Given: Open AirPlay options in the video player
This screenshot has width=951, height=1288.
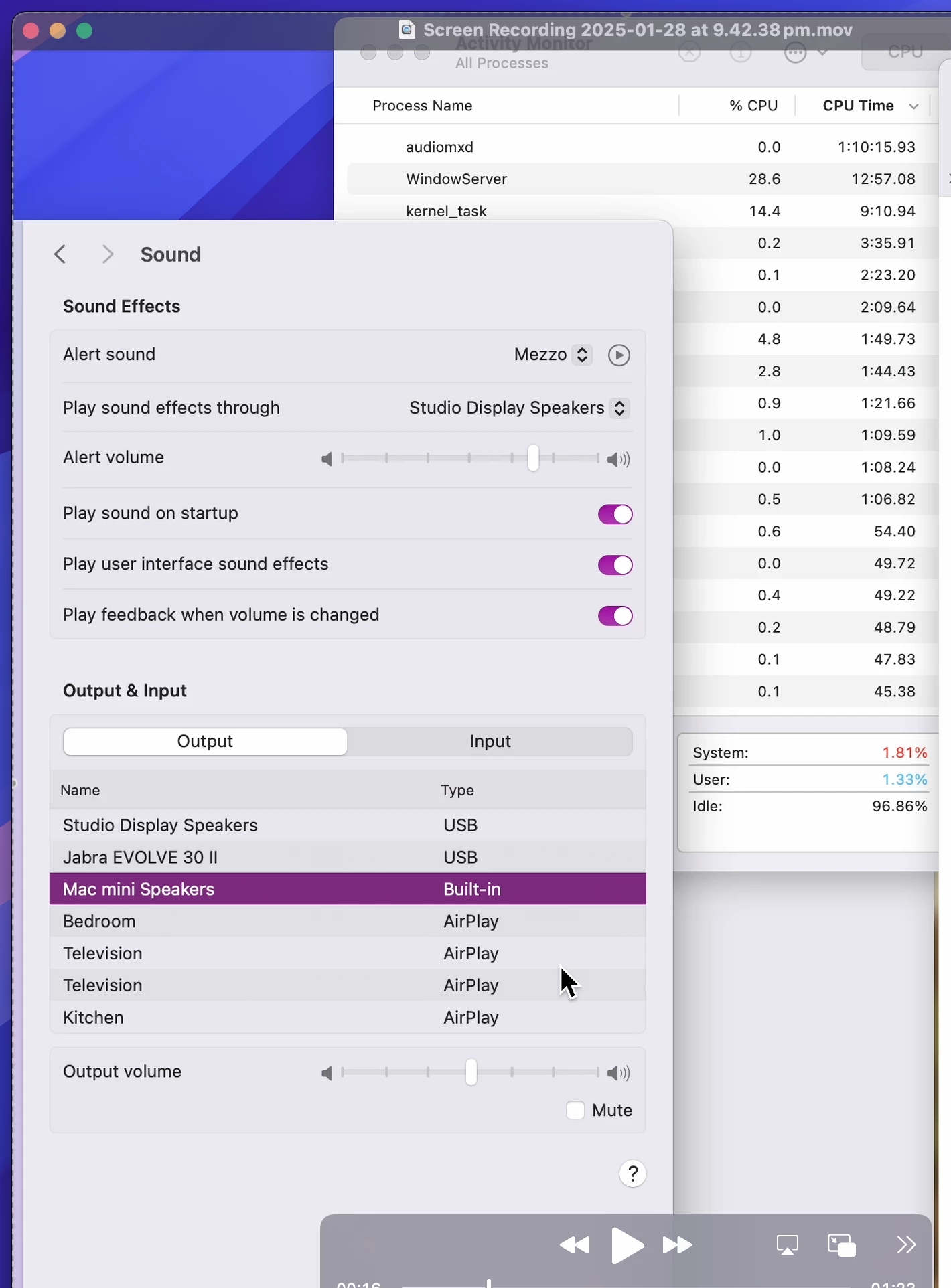Looking at the screenshot, I should [787, 1245].
